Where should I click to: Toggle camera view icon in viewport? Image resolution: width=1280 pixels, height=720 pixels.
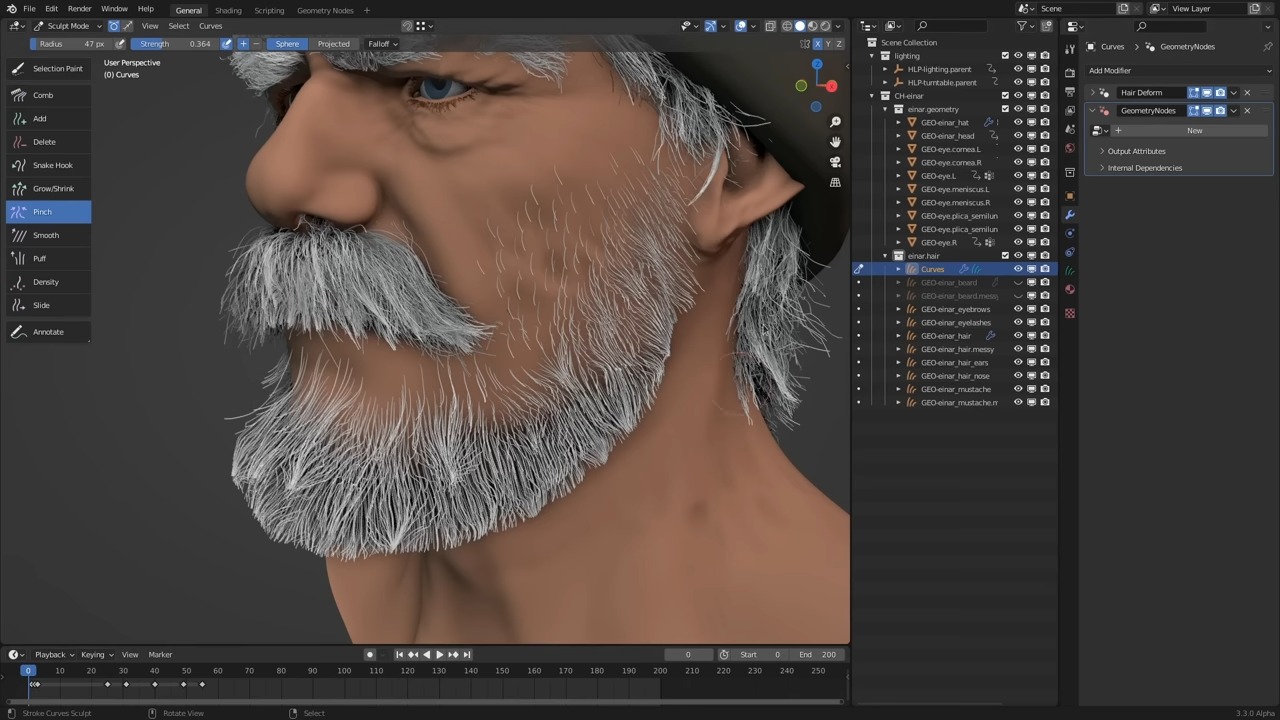[835, 162]
